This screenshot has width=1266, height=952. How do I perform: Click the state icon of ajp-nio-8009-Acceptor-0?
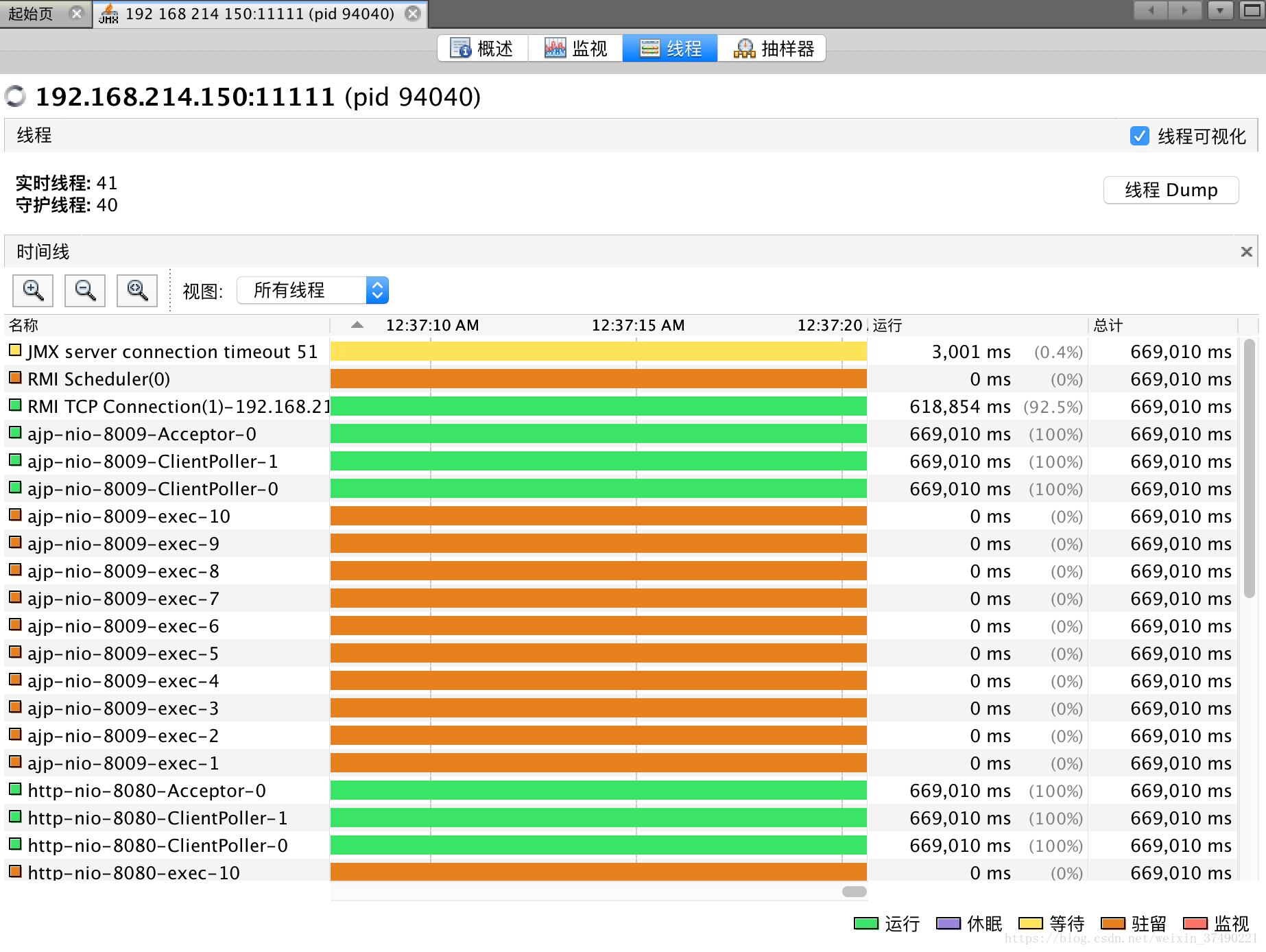pos(15,433)
